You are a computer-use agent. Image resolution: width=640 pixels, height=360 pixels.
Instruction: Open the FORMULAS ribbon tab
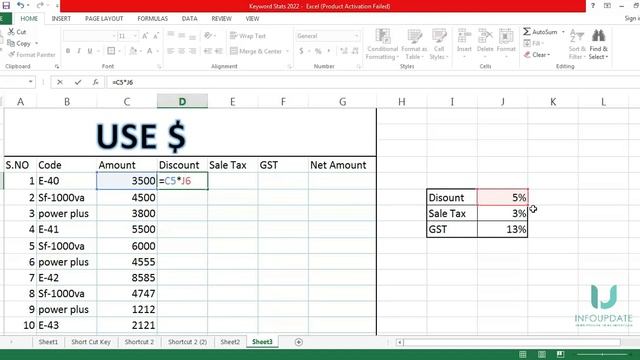tap(153, 19)
